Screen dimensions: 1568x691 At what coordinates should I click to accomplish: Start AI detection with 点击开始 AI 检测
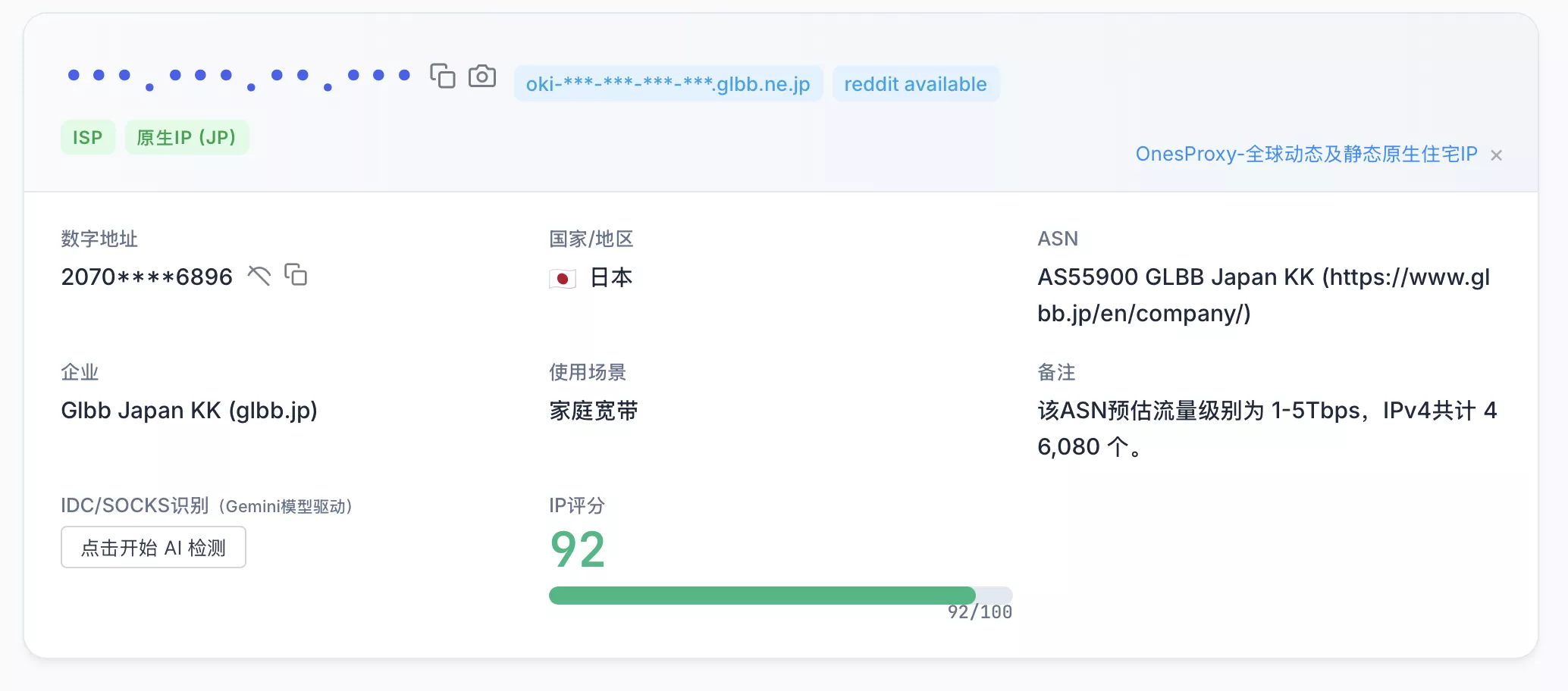154,548
